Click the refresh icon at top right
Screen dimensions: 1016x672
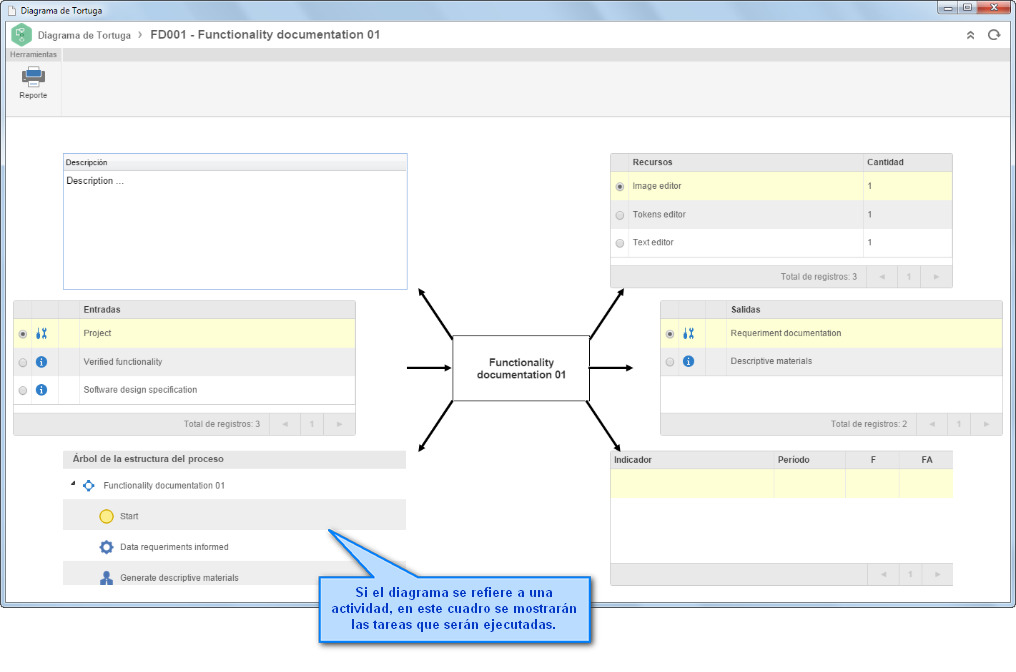[x=994, y=35]
